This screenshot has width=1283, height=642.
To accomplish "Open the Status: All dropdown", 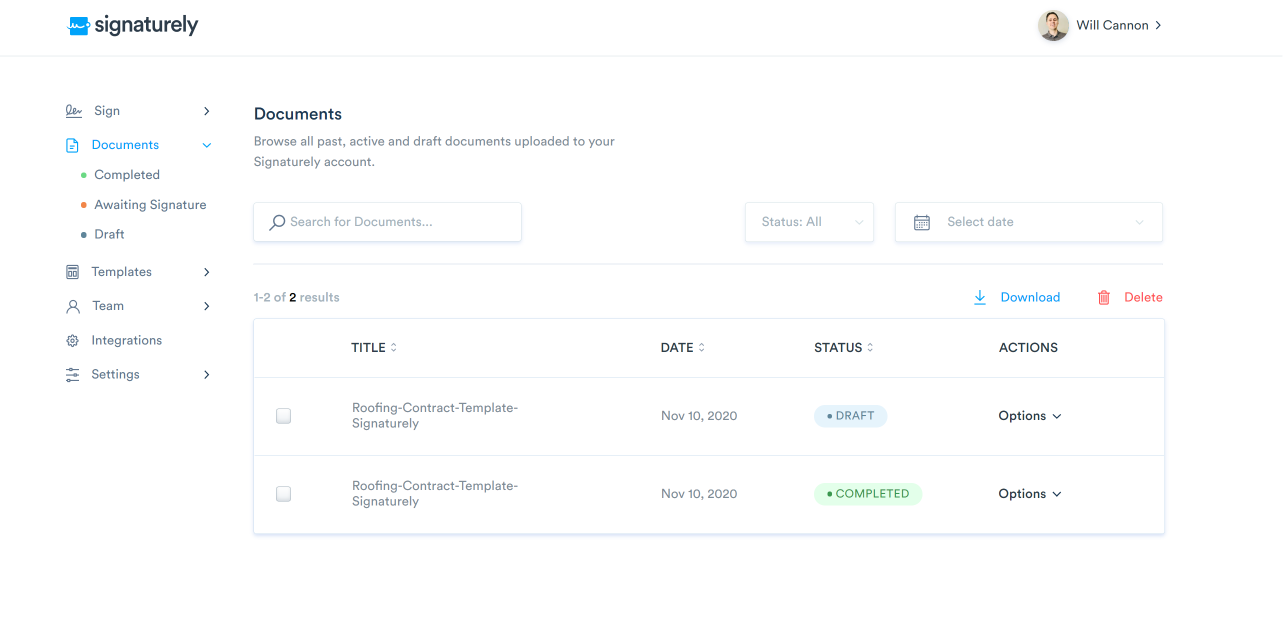I will tap(809, 222).
